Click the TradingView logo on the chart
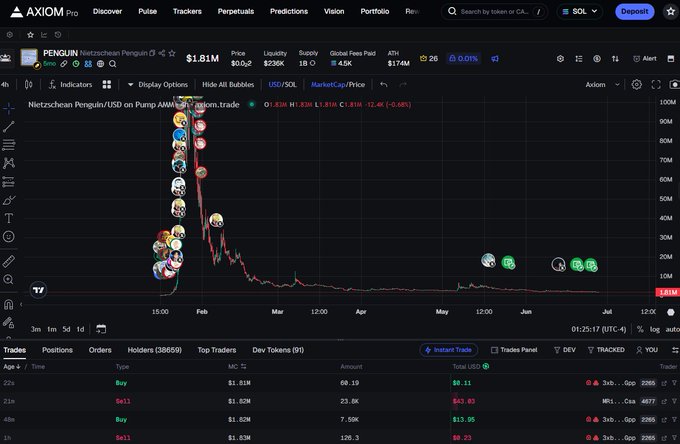 point(38,290)
